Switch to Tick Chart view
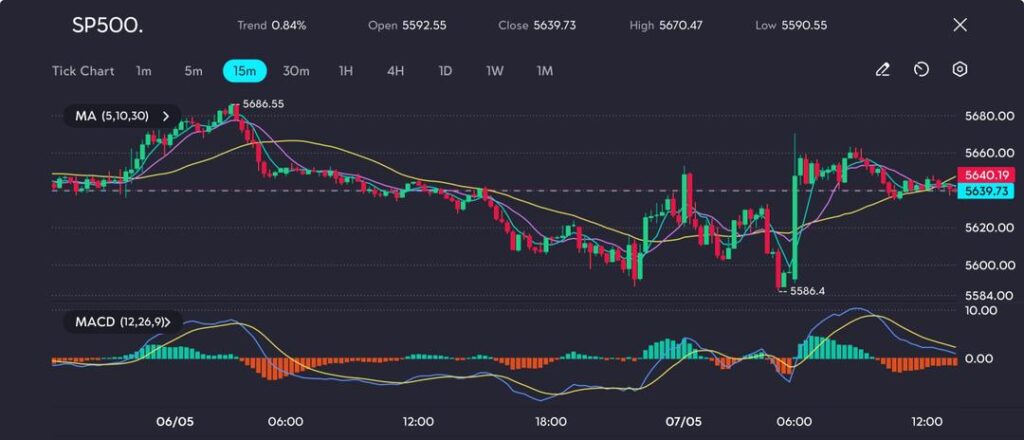Screen dimensions: 1024x440 click(83, 71)
